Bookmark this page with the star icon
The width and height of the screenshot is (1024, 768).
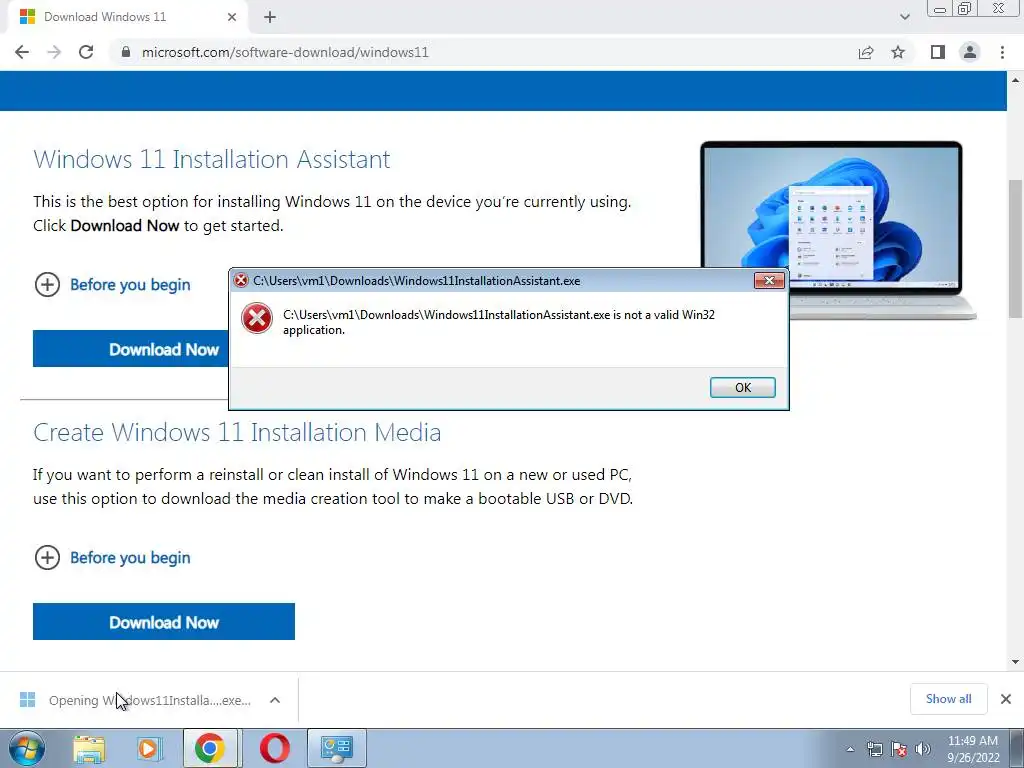[898, 52]
